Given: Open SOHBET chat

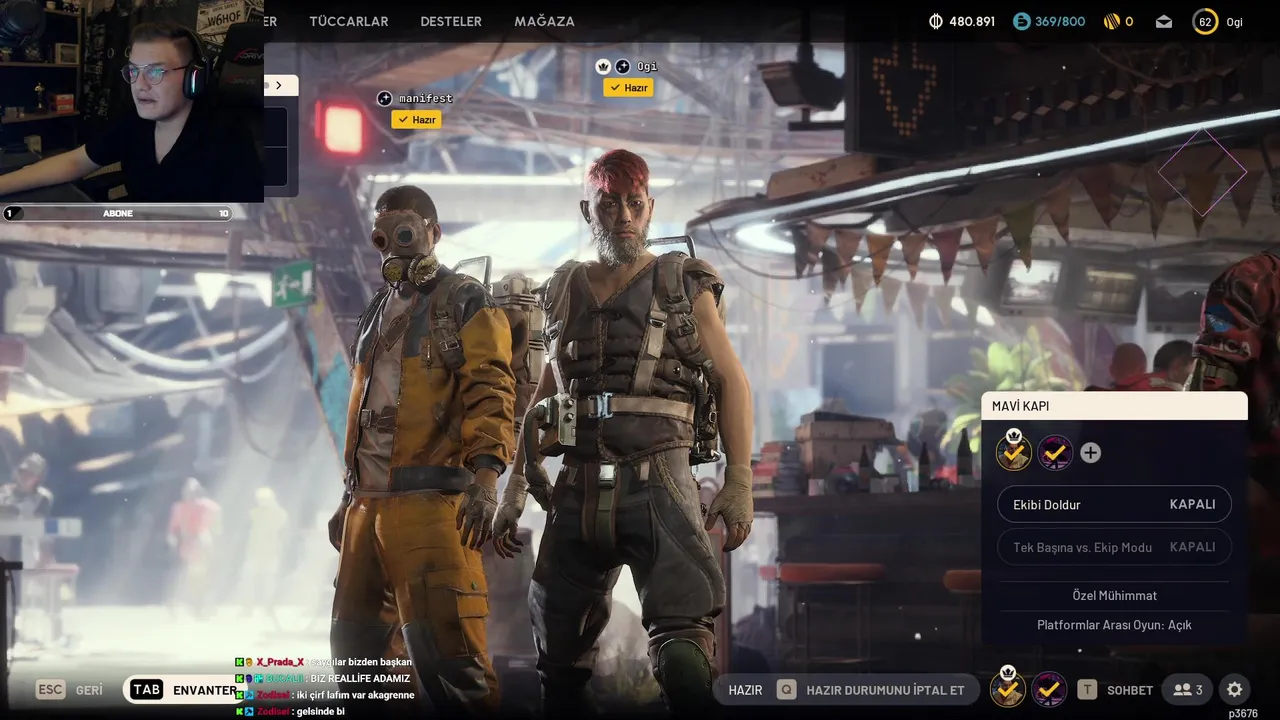Looking at the screenshot, I should click(x=1130, y=690).
